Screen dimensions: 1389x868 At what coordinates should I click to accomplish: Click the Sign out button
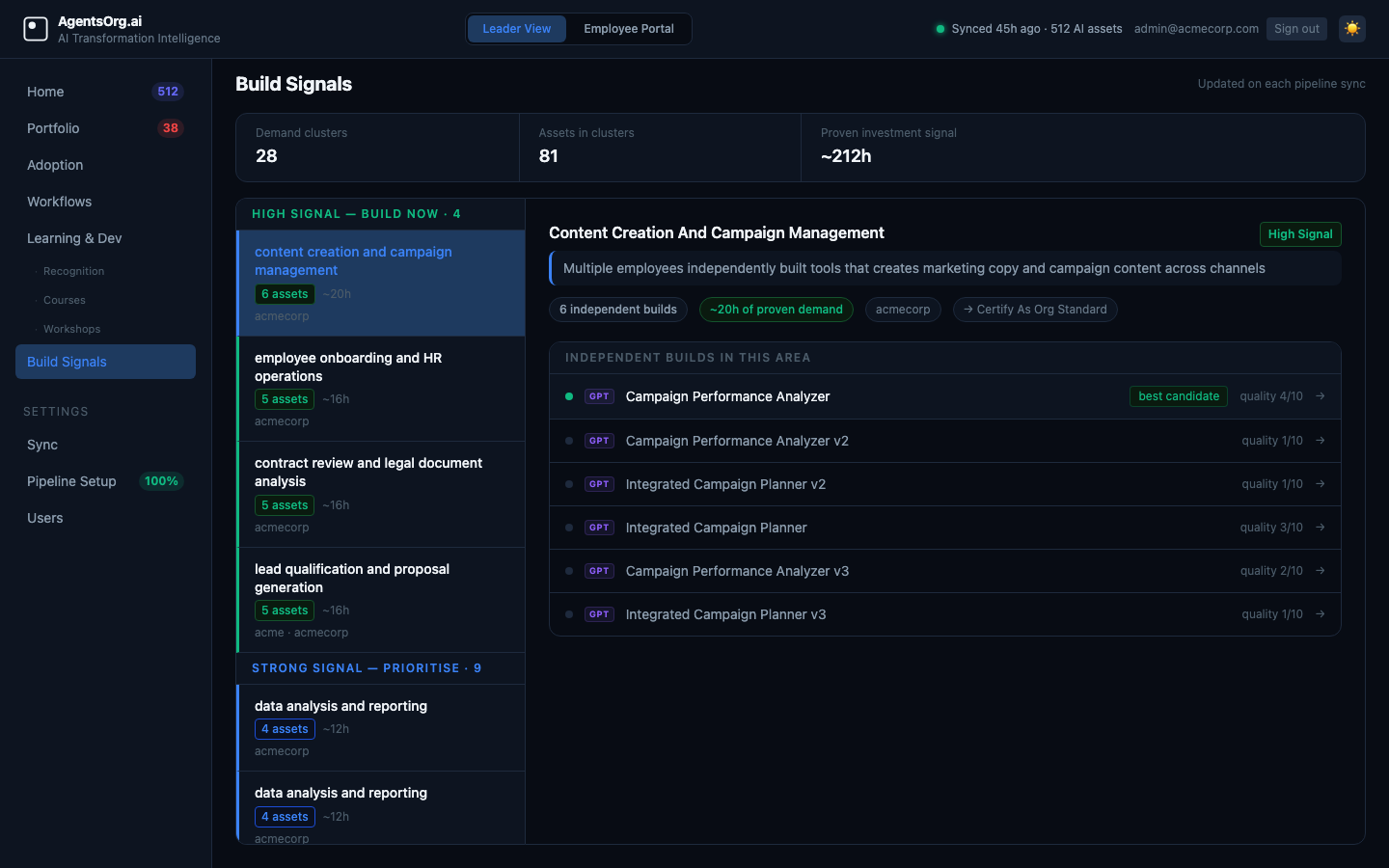[x=1296, y=28]
